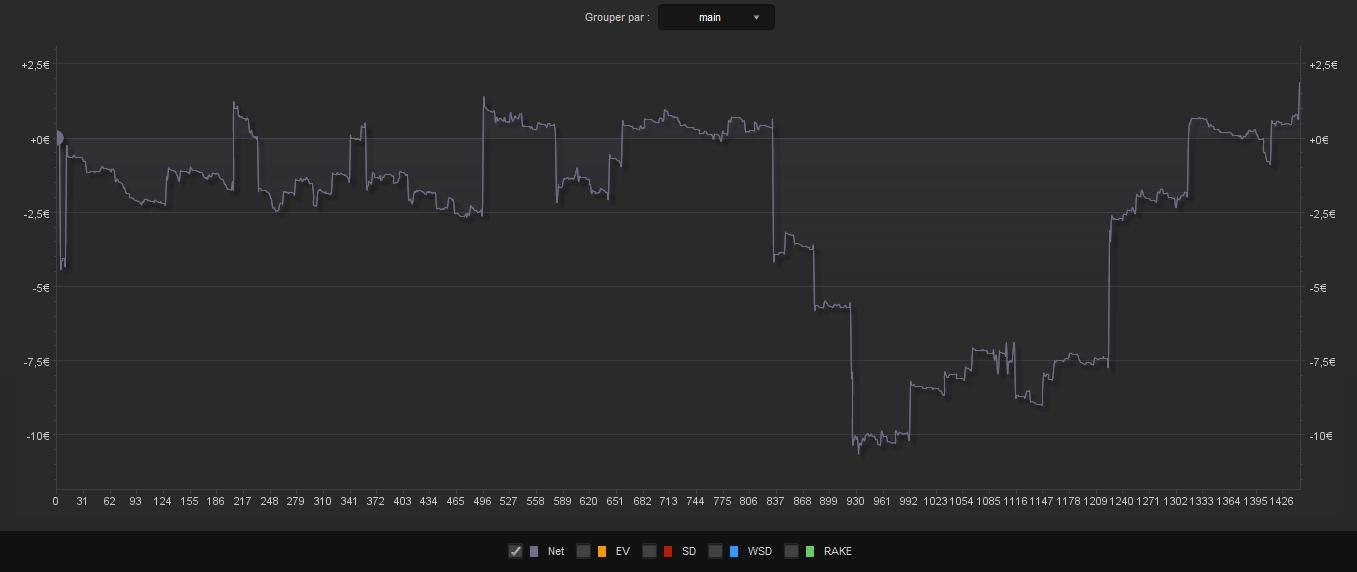Click the dropdown arrow beside 'main'

[756, 17]
